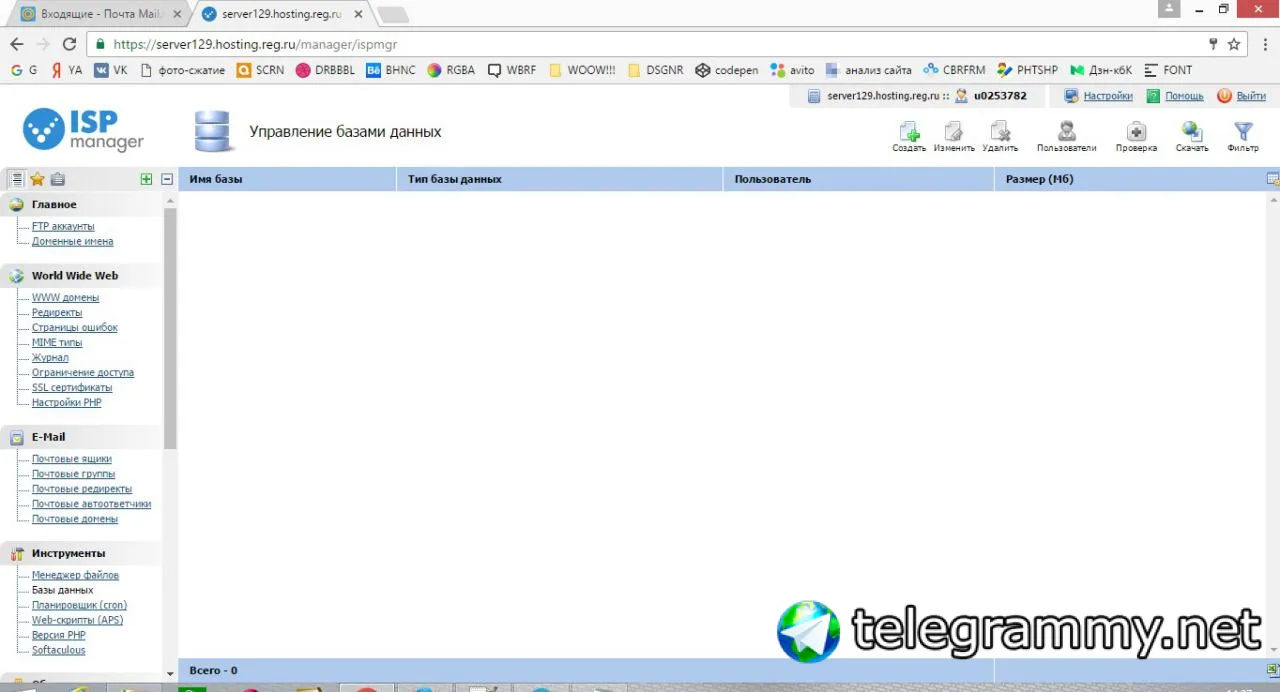Viewport: 1280px width, 692px height.
Task: Click Выйти logout link
Action: pos(1251,96)
